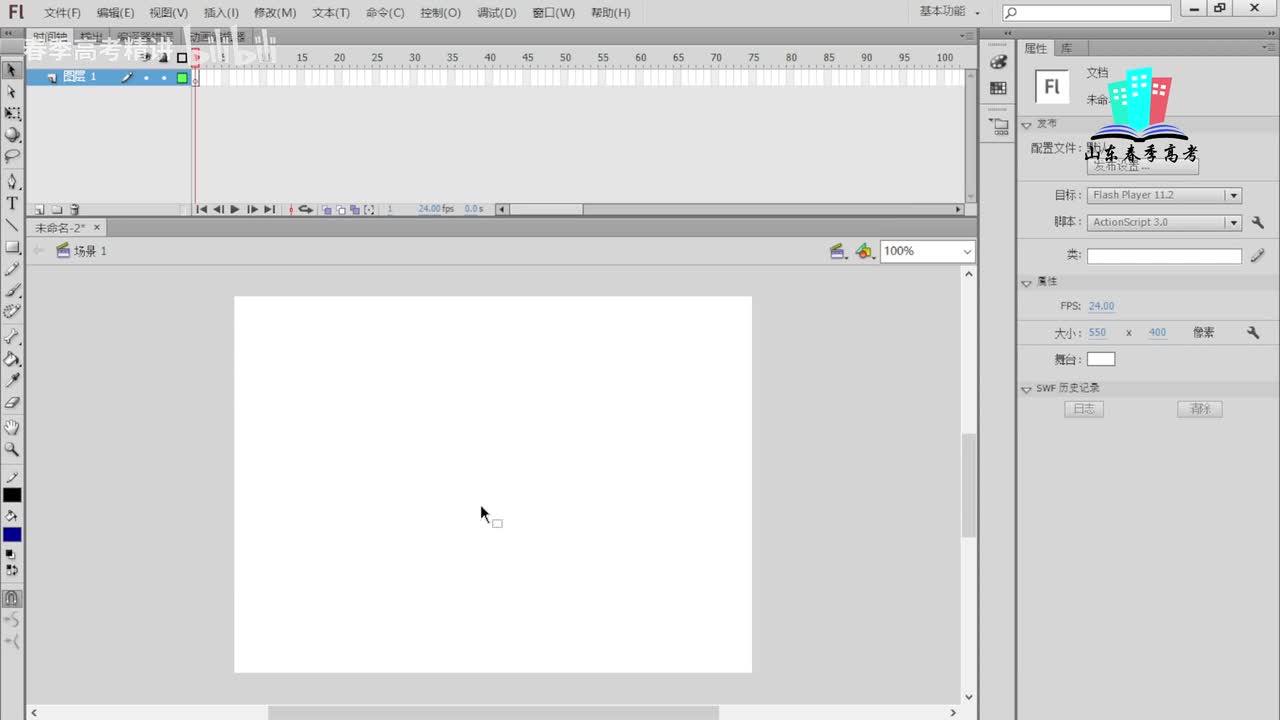Click the New Layer icon

point(40,210)
